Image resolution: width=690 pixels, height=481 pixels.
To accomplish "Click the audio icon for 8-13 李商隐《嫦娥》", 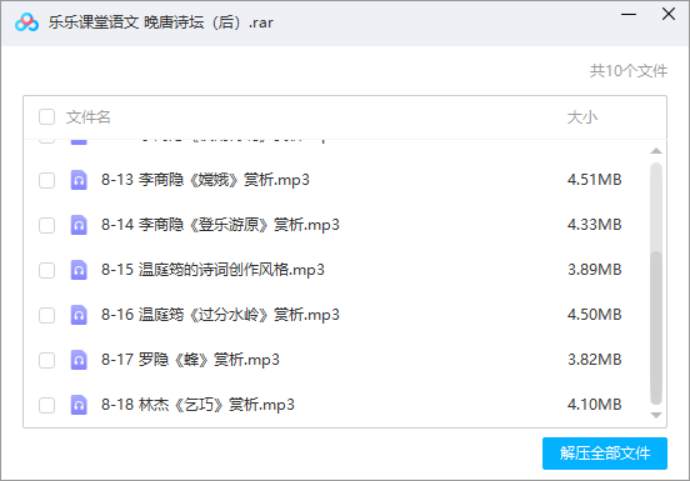I will tap(79, 180).
